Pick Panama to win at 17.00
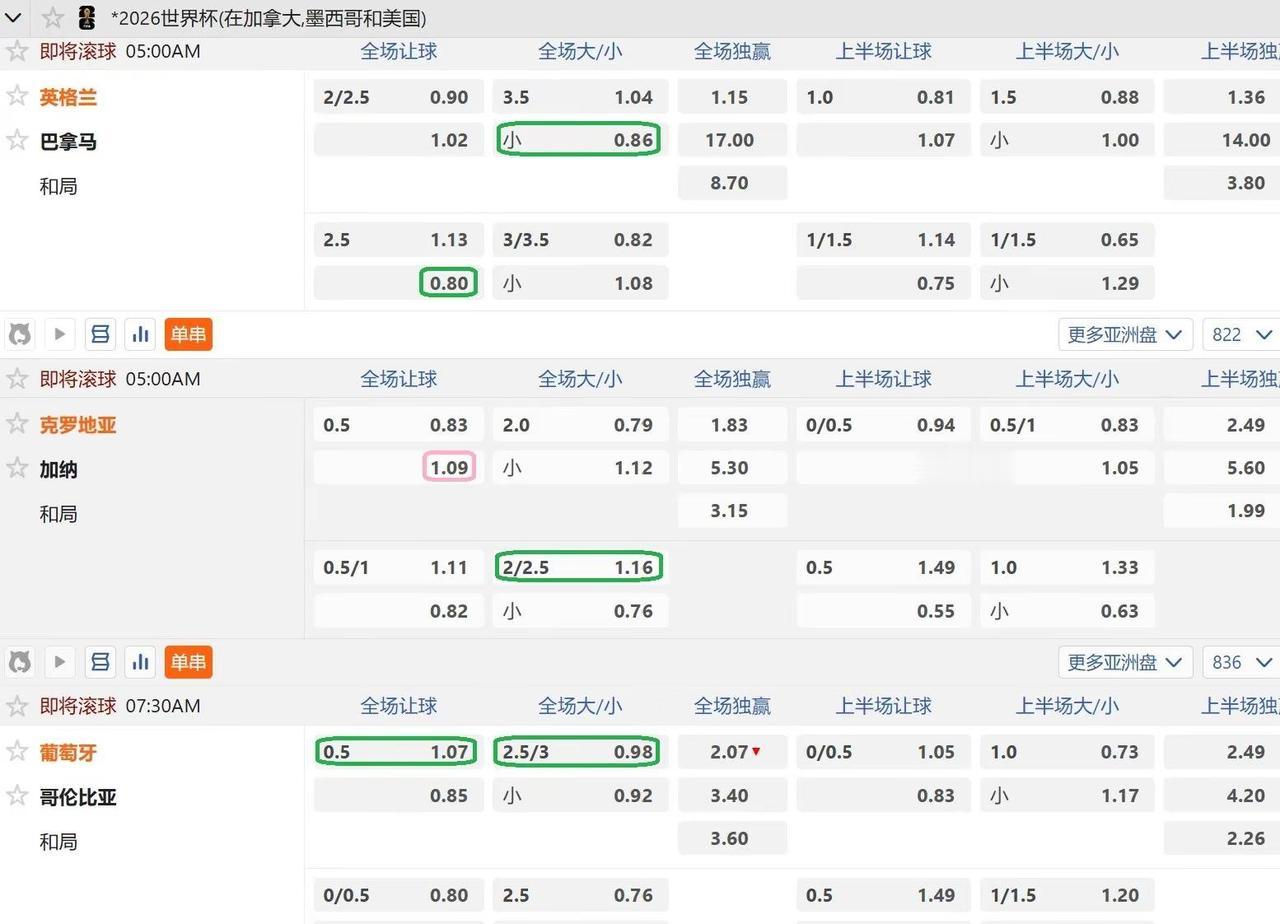The width and height of the screenshot is (1280, 924). [732, 140]
